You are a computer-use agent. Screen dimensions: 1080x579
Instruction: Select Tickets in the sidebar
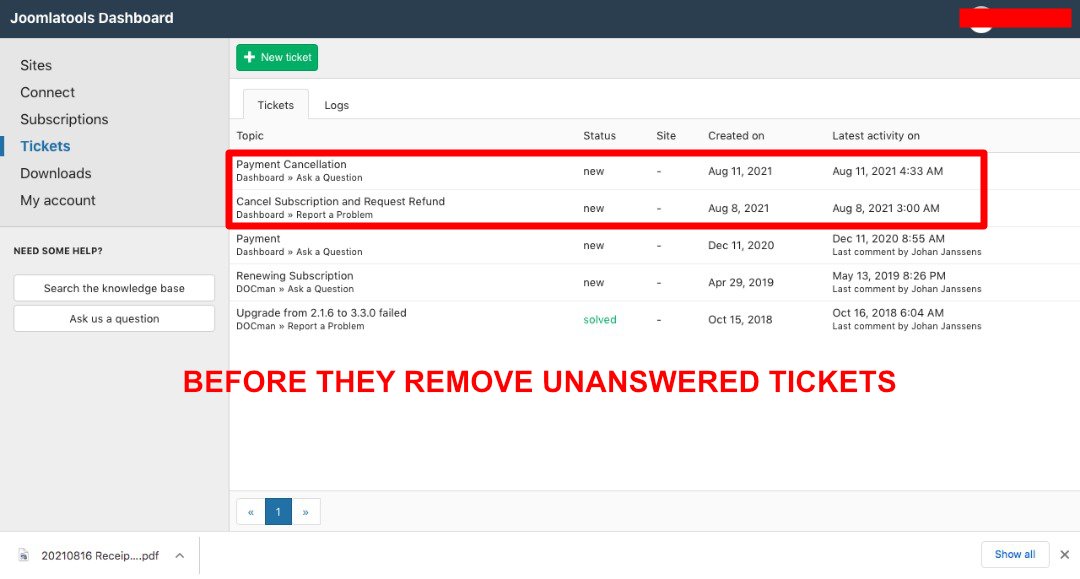click(x=45, y=146)
